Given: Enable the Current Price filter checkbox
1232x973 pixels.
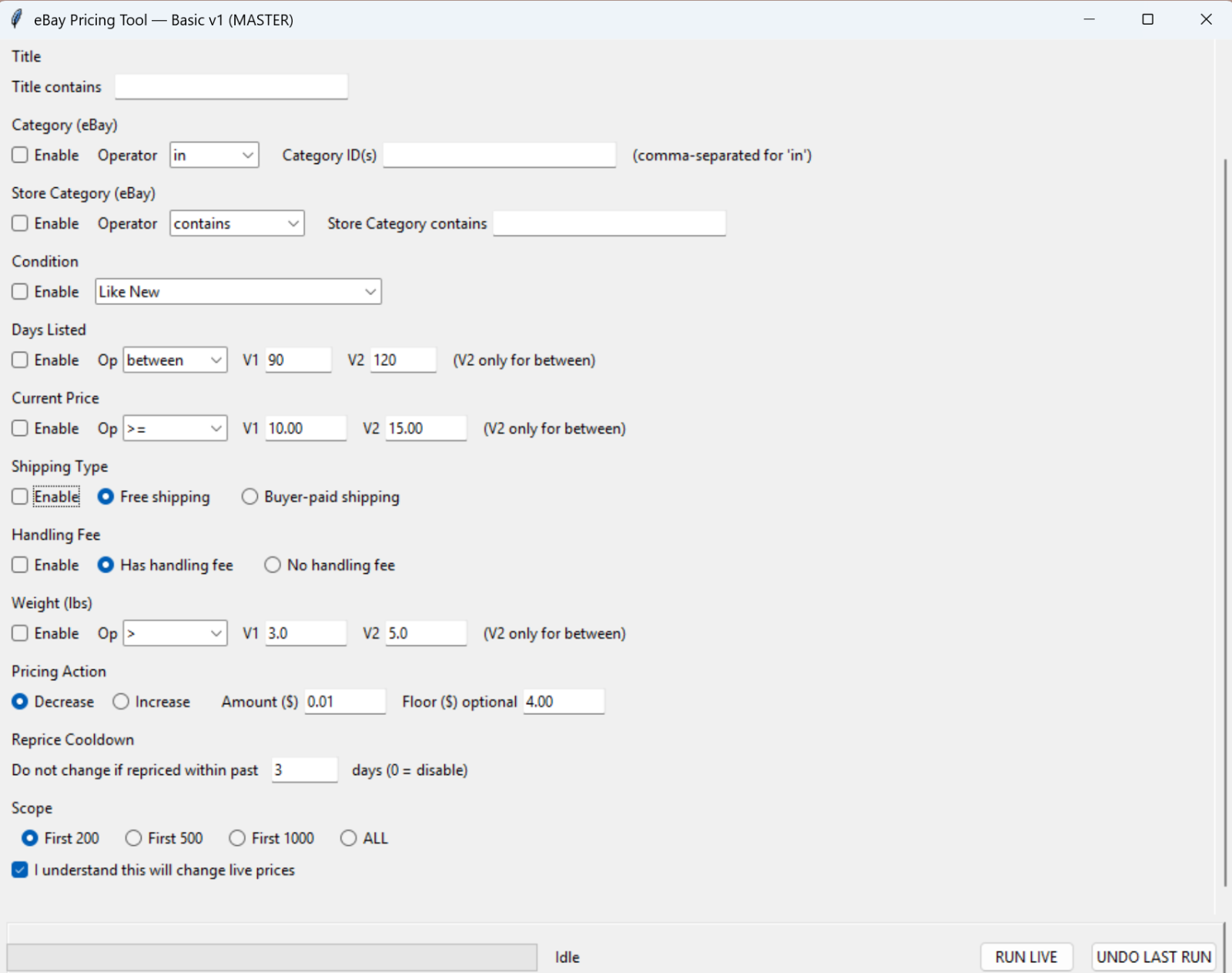Looking at the screenshot, I should (20, 428).
